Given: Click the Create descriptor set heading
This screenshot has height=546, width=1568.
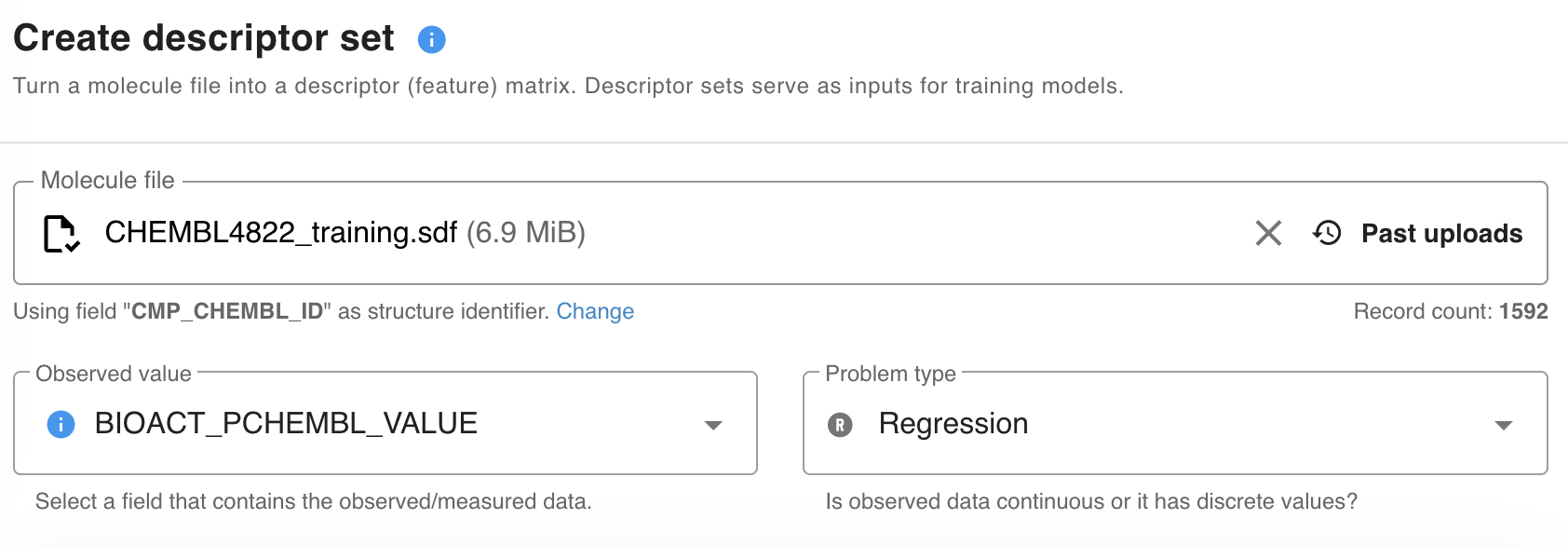Looking at the screenshot, I should (x=204, y=38).
